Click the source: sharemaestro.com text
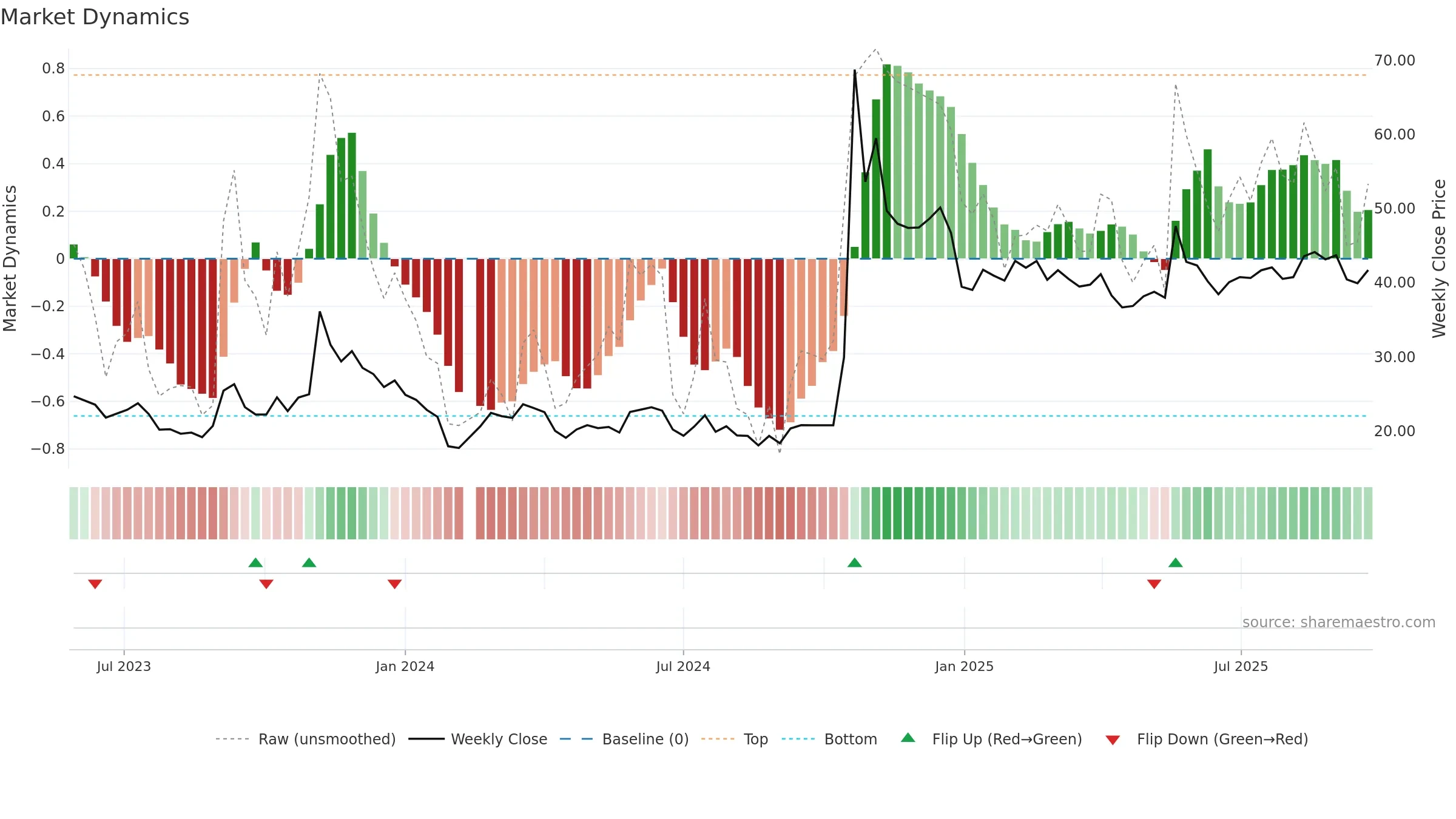The height and width of the screenshot is (819, 1456). click(1339, 622)
